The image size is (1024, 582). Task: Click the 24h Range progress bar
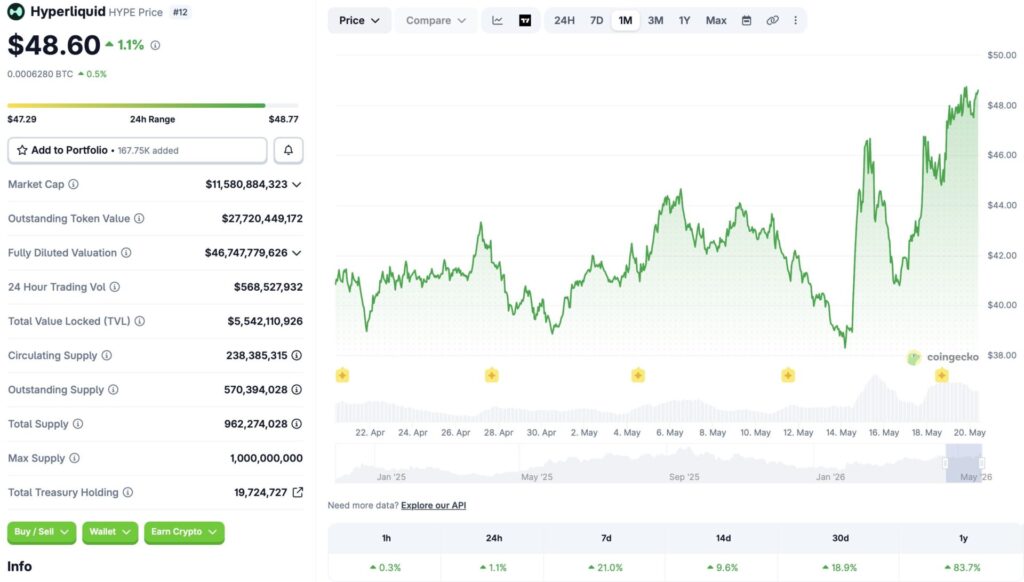pyautogui.click(x=153, y=105)
